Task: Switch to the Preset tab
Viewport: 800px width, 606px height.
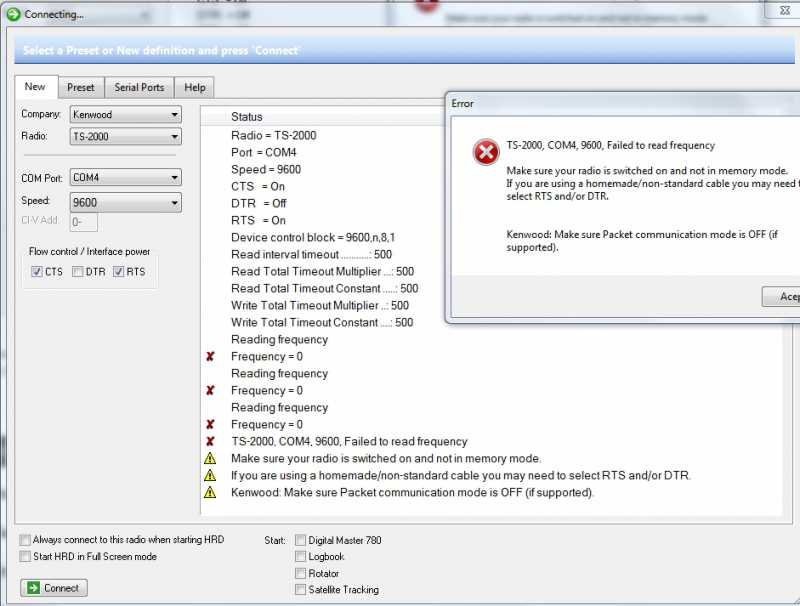Action: [81, 87]
